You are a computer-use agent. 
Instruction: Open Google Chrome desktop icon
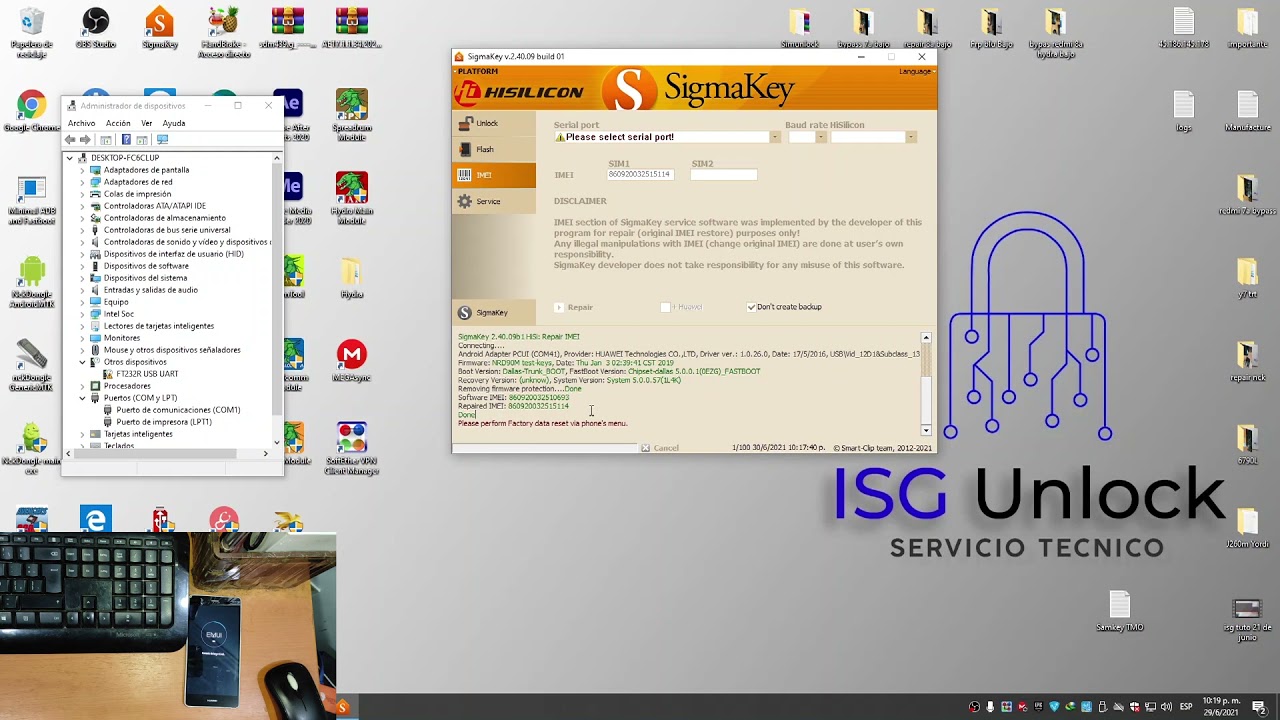point(31,112)
